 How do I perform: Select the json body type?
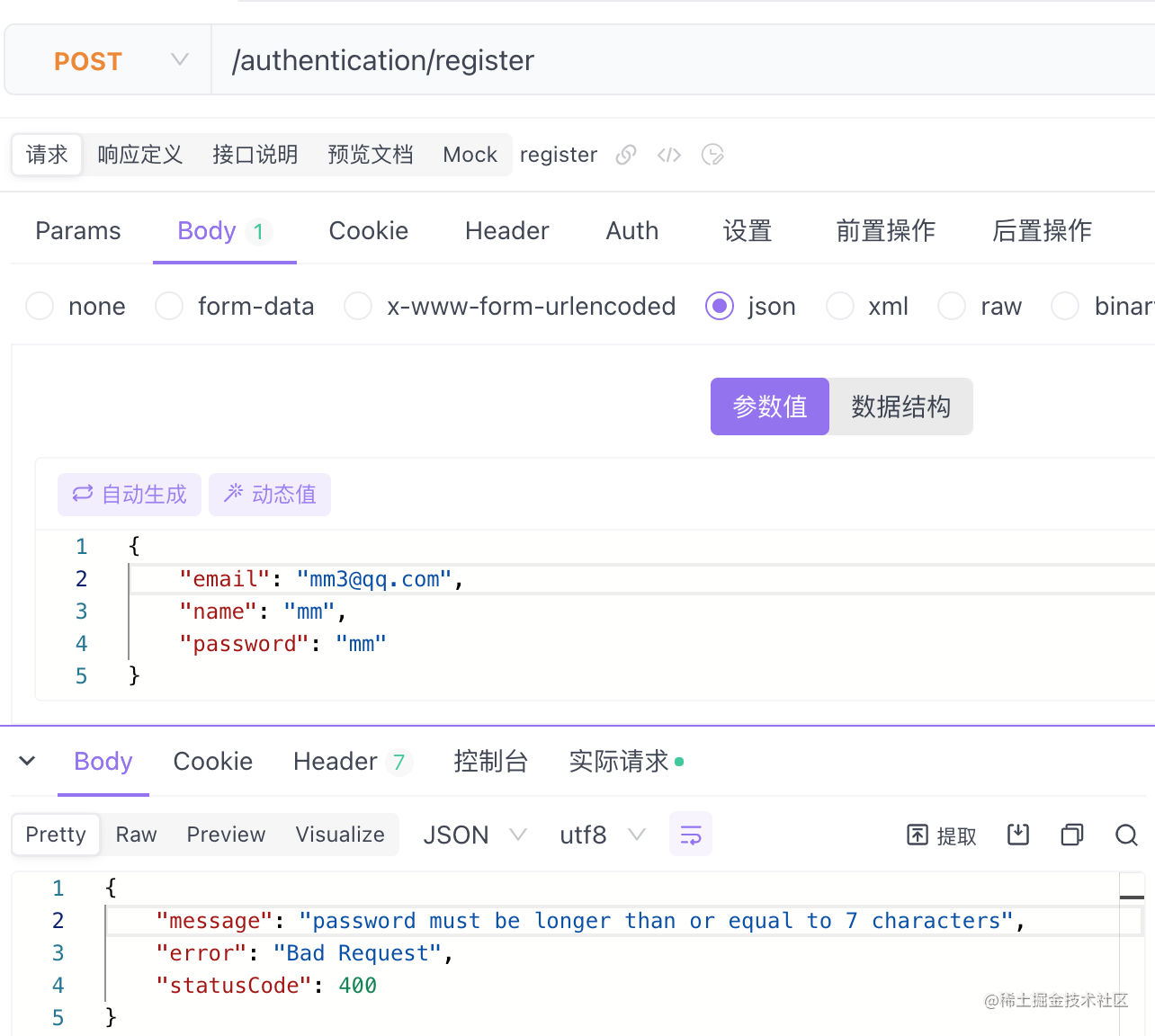tap(751, 307)
